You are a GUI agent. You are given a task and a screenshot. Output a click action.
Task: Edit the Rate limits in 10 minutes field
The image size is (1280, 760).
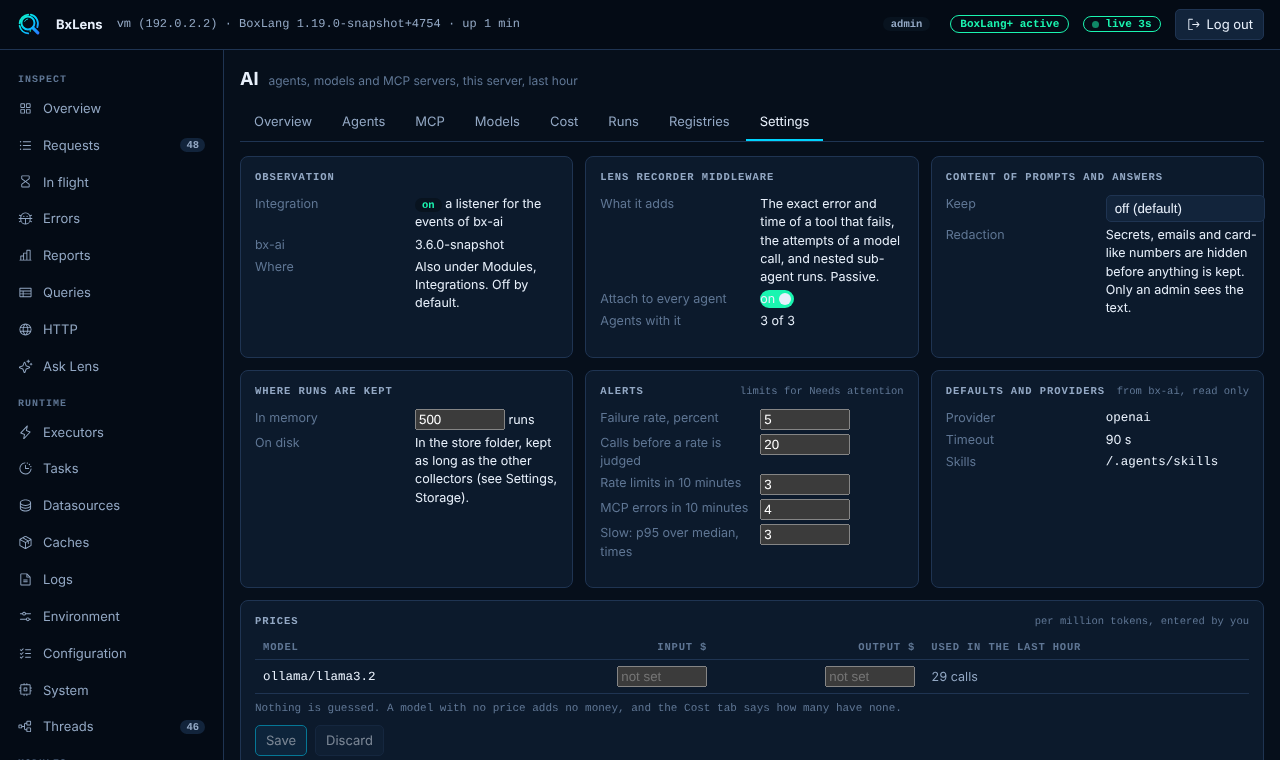[805, 484]
